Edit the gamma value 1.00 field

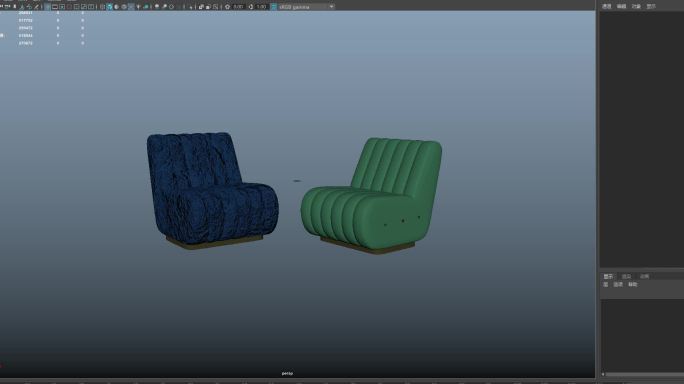261,7
